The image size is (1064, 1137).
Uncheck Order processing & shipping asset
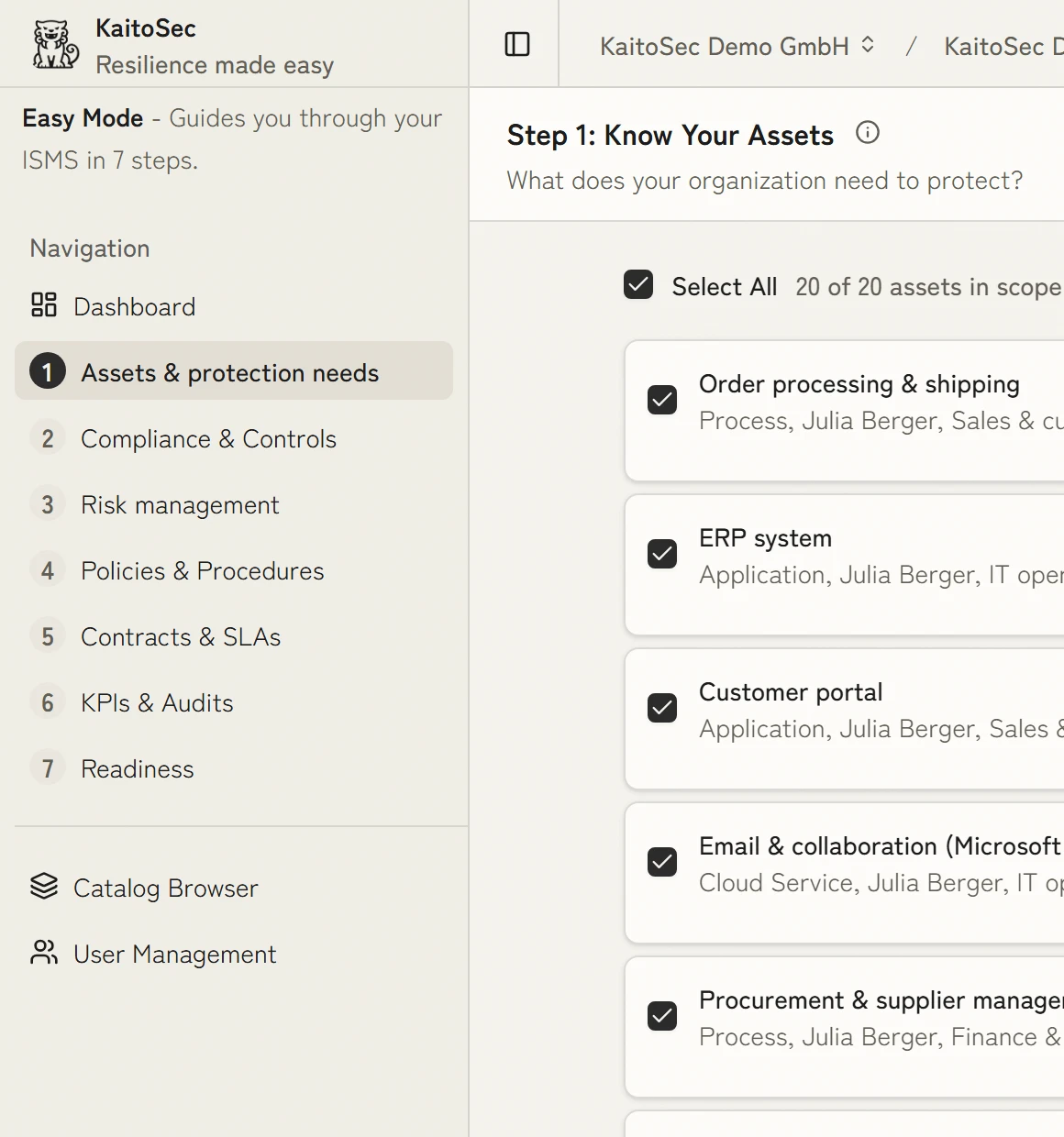tap(662, 400)
